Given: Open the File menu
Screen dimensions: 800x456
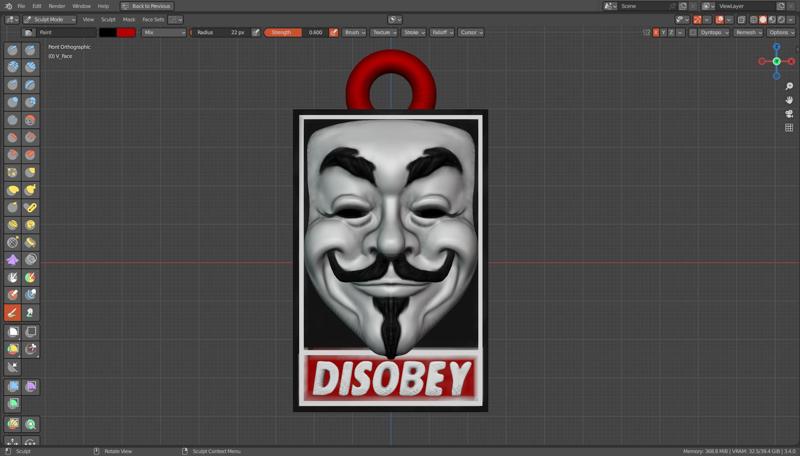Looking at the screenshot, I should (x=21, y=6).
